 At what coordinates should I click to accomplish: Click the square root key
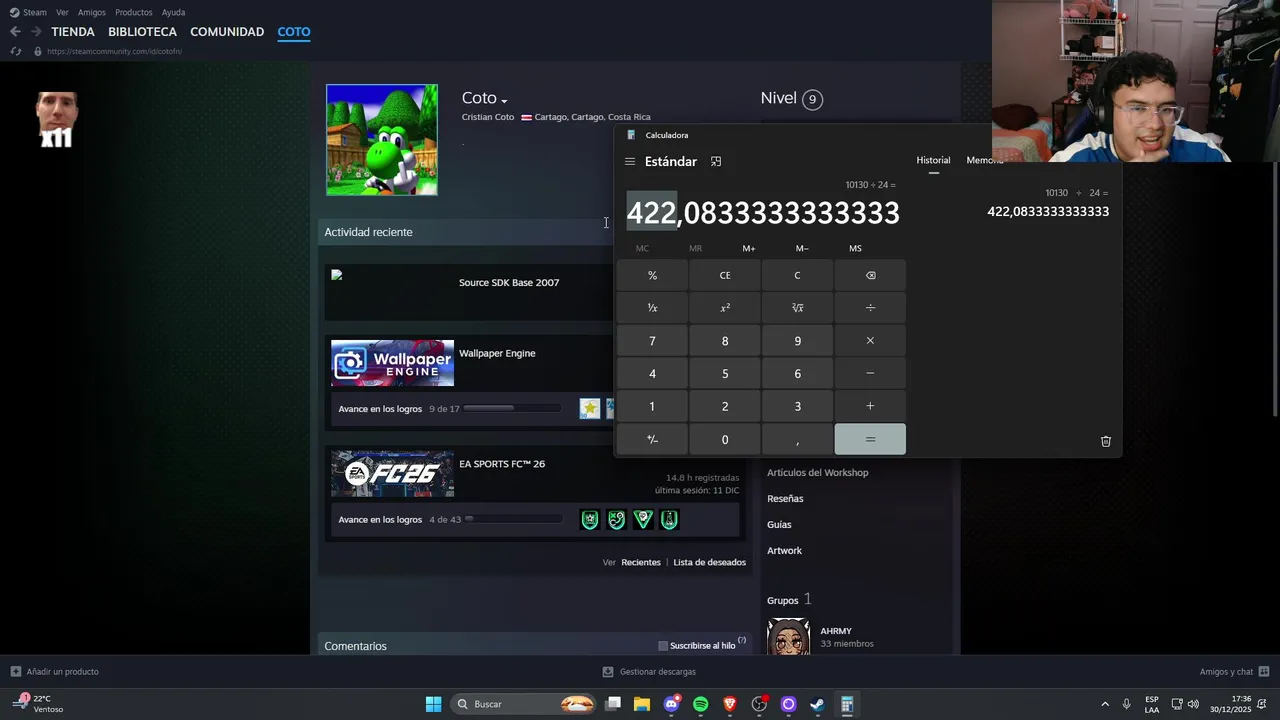point(797,308)
